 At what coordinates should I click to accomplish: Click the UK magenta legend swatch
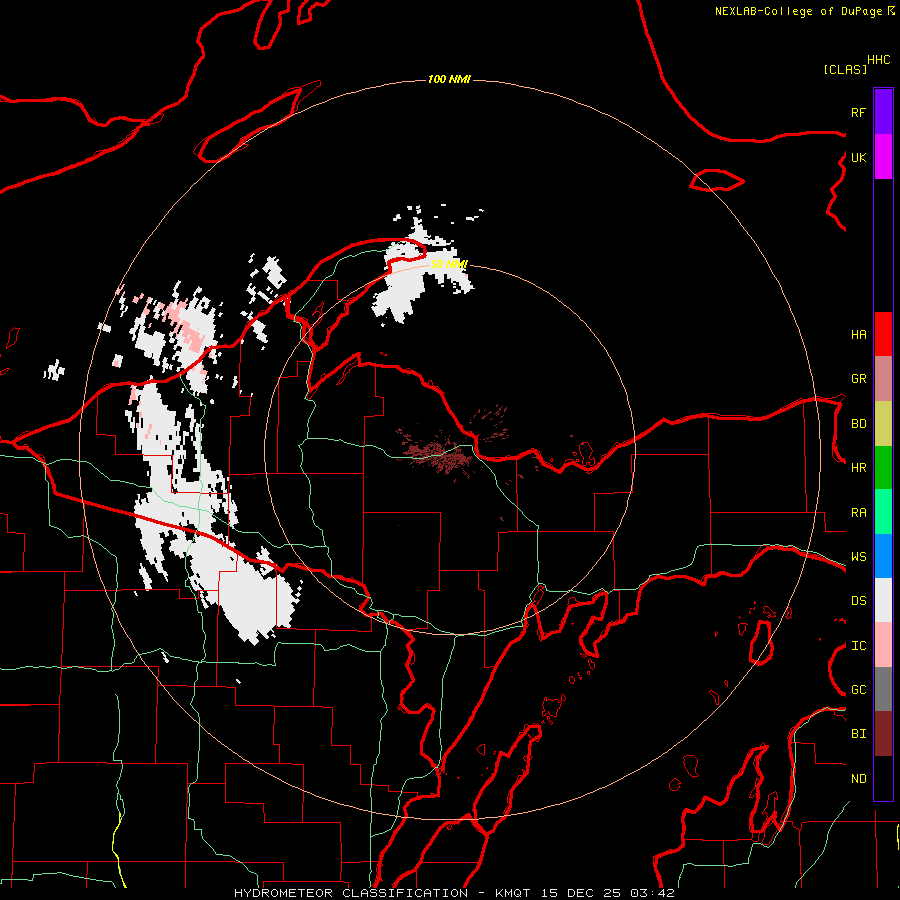883,157
